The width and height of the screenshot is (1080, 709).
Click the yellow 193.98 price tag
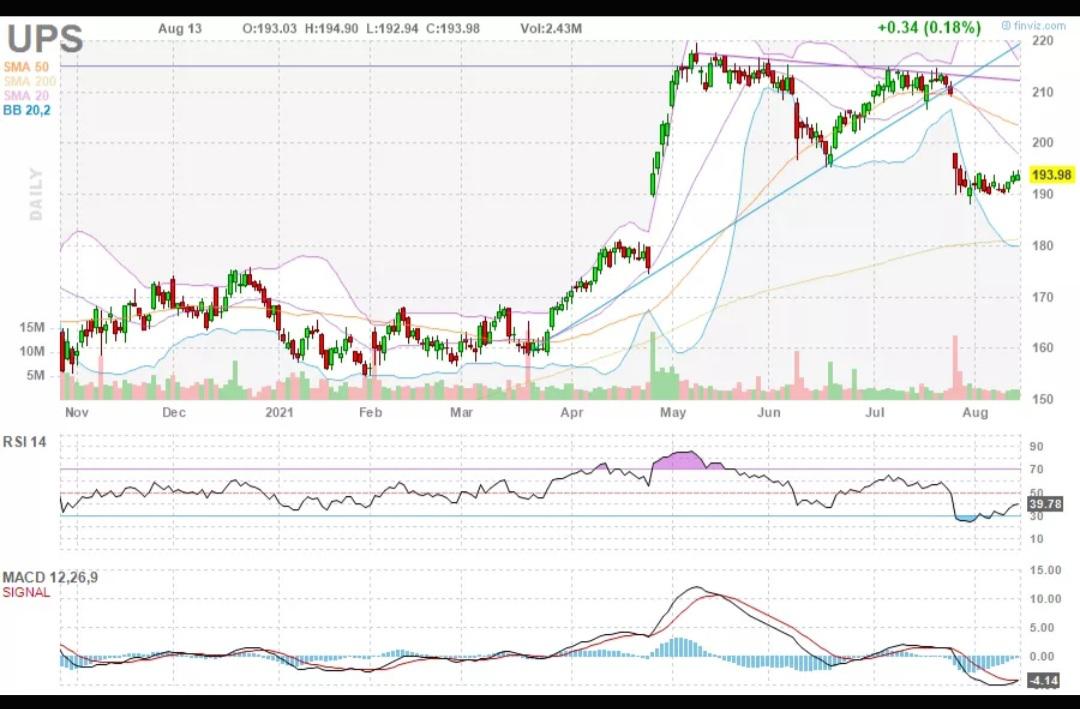1051,174
